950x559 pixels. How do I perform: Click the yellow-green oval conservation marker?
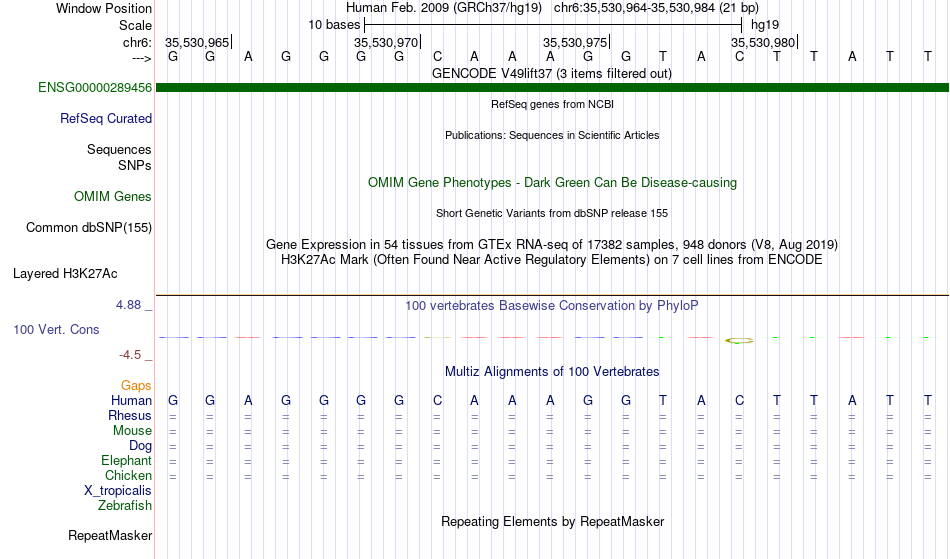pos(739,341)
